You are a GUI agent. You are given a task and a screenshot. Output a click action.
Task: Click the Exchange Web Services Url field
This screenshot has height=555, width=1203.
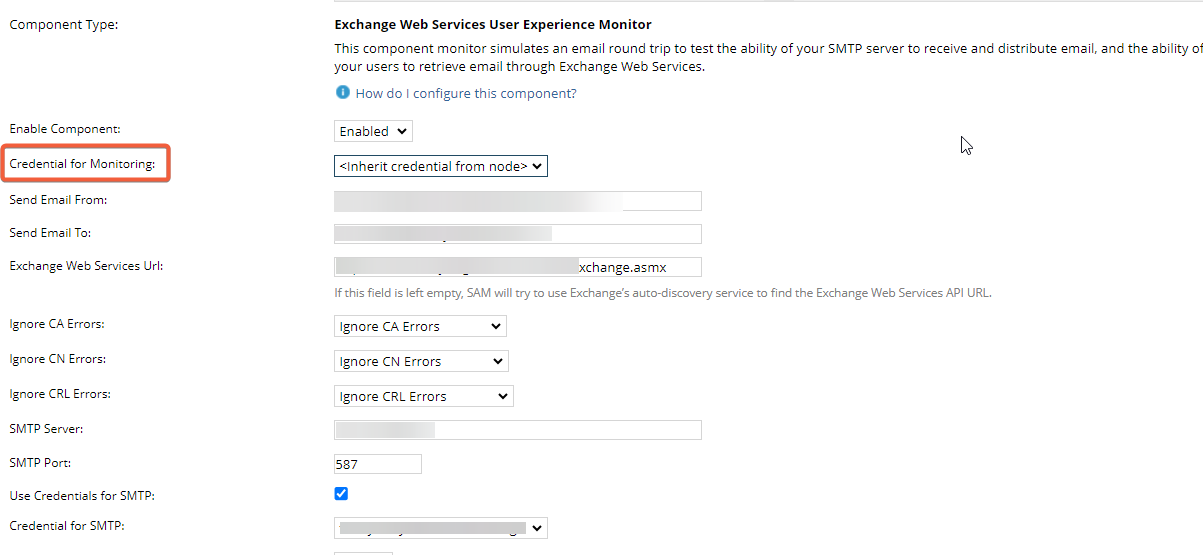click(x=517, y=267)
